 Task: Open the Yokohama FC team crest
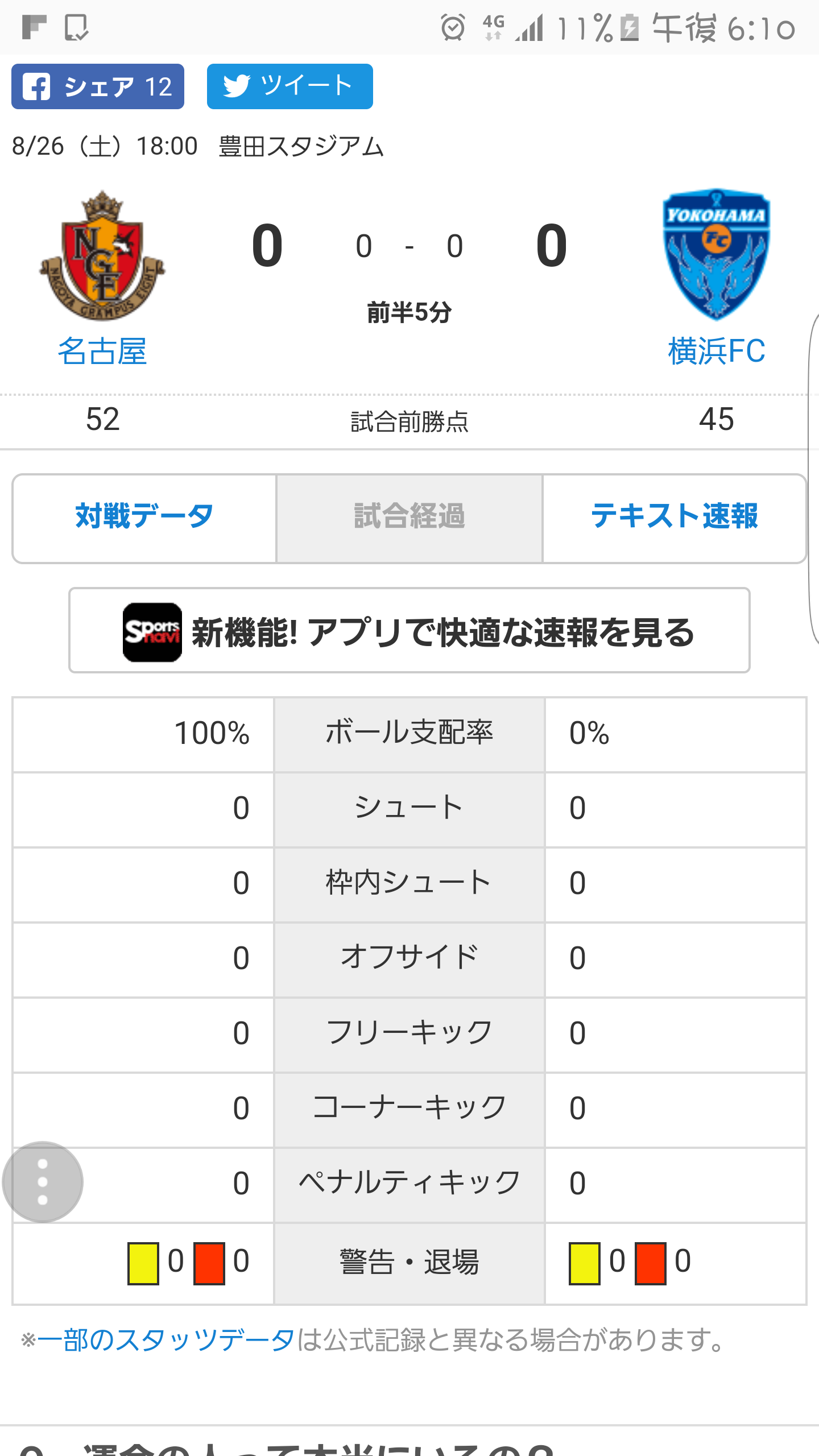[716, 254]
